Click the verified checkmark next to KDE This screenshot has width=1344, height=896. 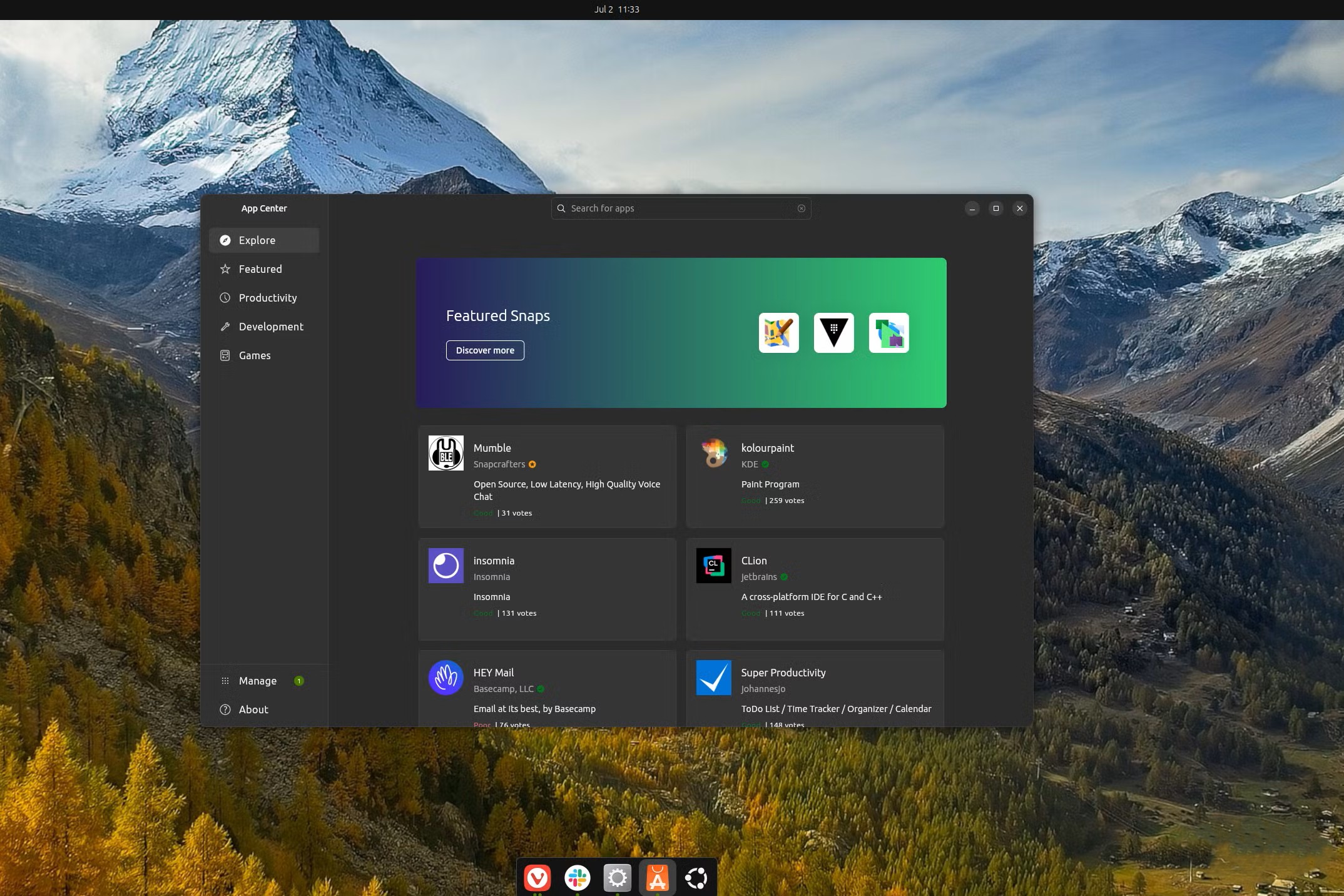coord(765,464)
